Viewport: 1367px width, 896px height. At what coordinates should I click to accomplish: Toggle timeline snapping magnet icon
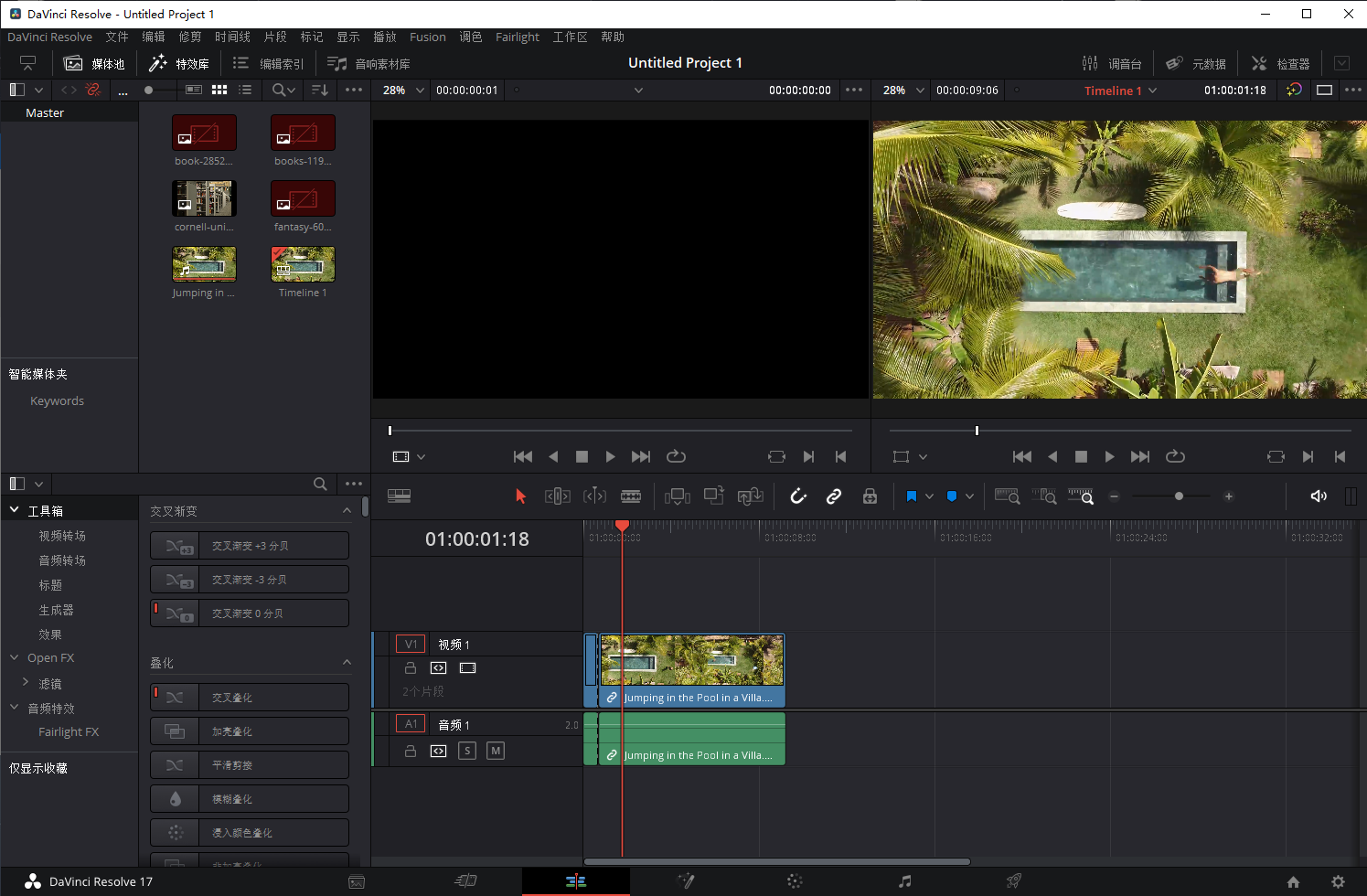pyautogui.click(x=798, y=496)
